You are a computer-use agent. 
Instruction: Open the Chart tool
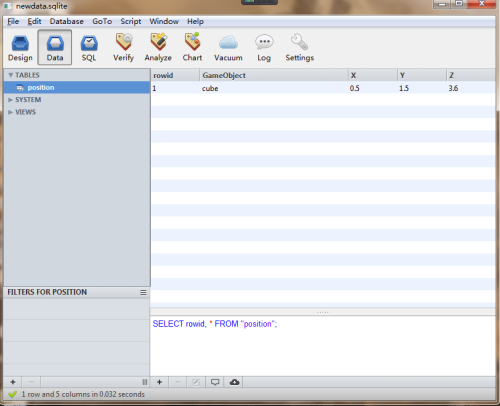(x=192, y=48)
